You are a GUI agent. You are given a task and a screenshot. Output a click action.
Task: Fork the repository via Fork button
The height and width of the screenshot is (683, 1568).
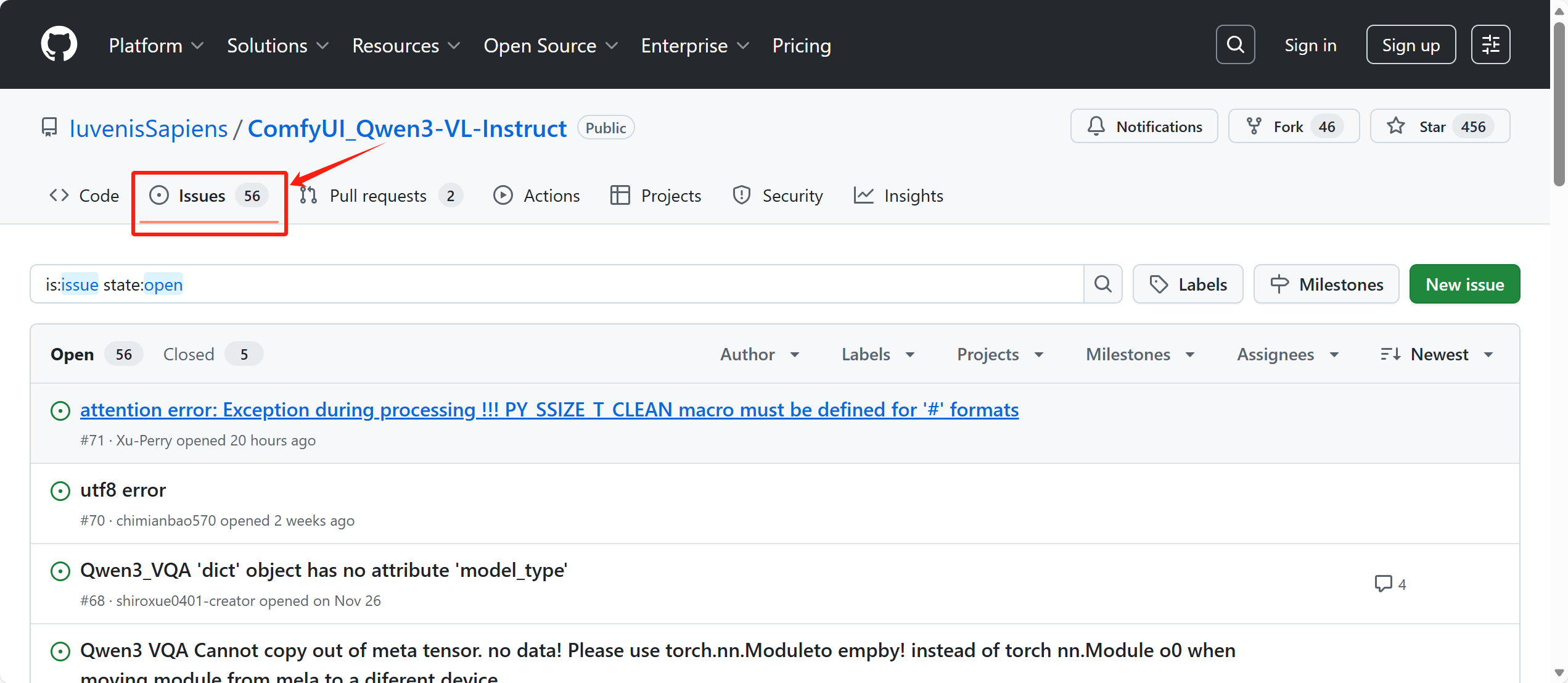[x=1293, y=126]
